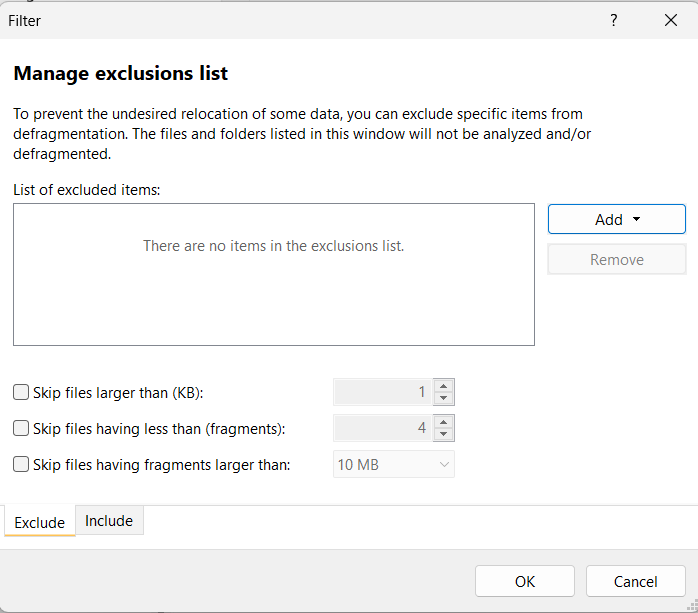
Task: Open the Add dropdown button
Action: tap(616, 219)
